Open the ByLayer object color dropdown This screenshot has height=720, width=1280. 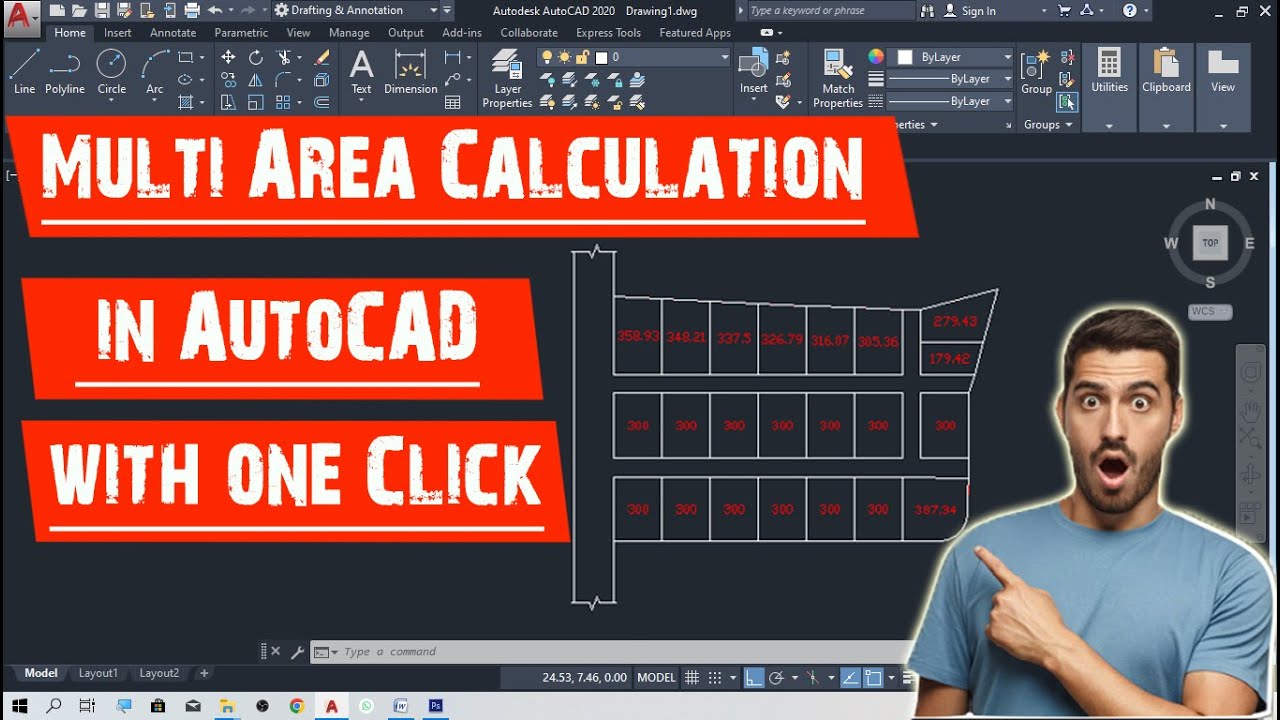click(x=952, y=58)
